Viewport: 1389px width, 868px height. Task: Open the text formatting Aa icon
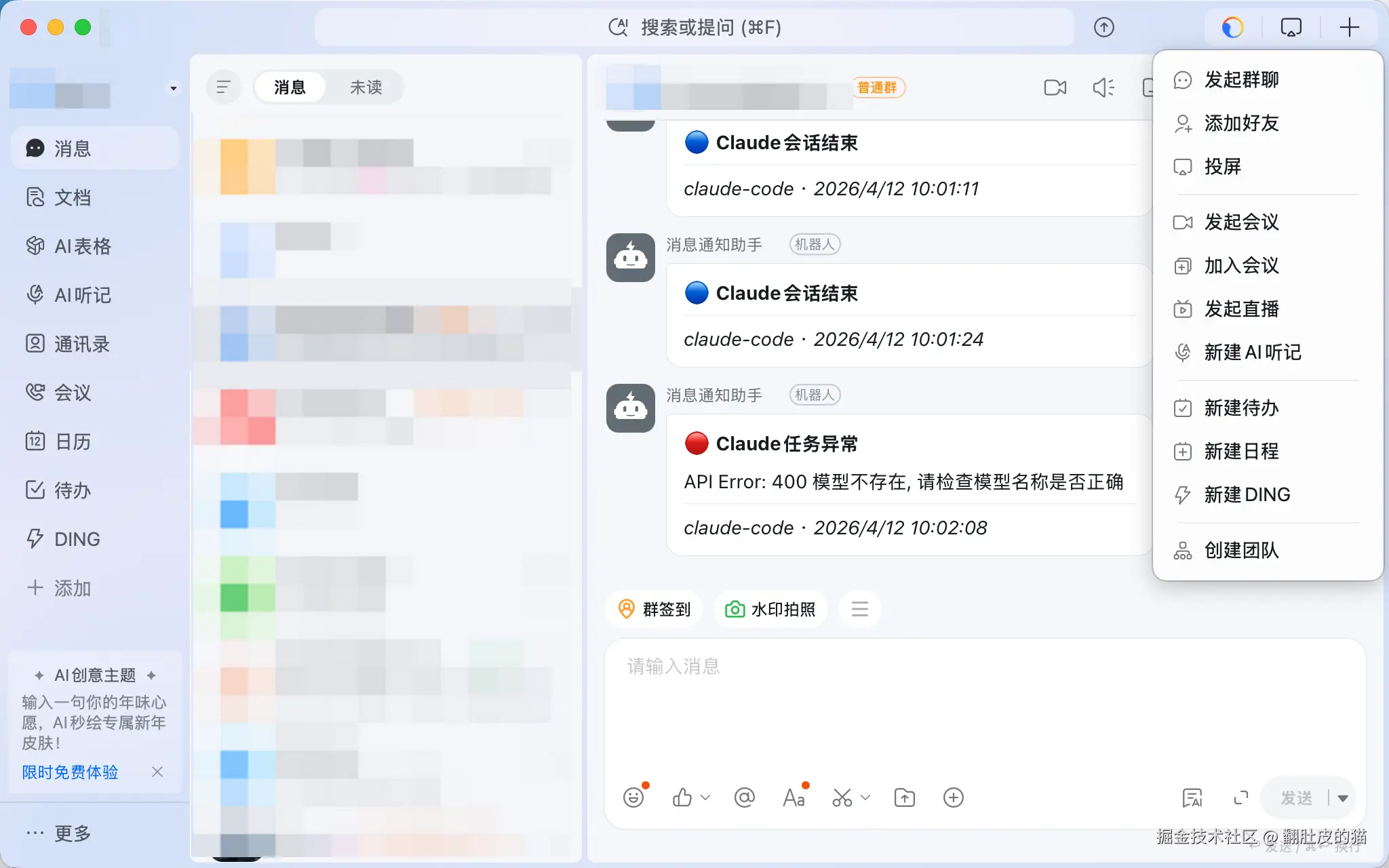[794, 797]
